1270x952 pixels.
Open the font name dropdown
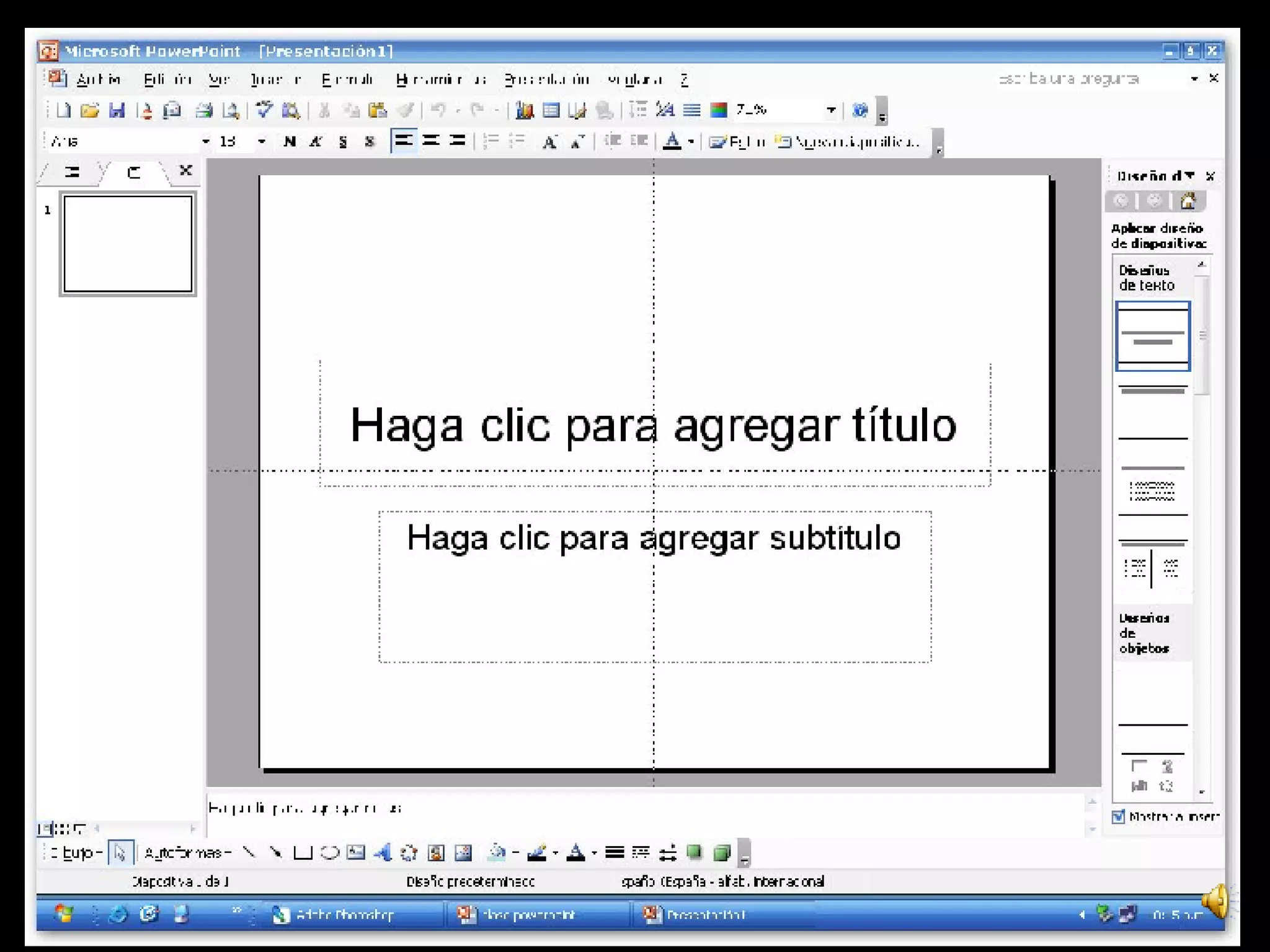206,142
